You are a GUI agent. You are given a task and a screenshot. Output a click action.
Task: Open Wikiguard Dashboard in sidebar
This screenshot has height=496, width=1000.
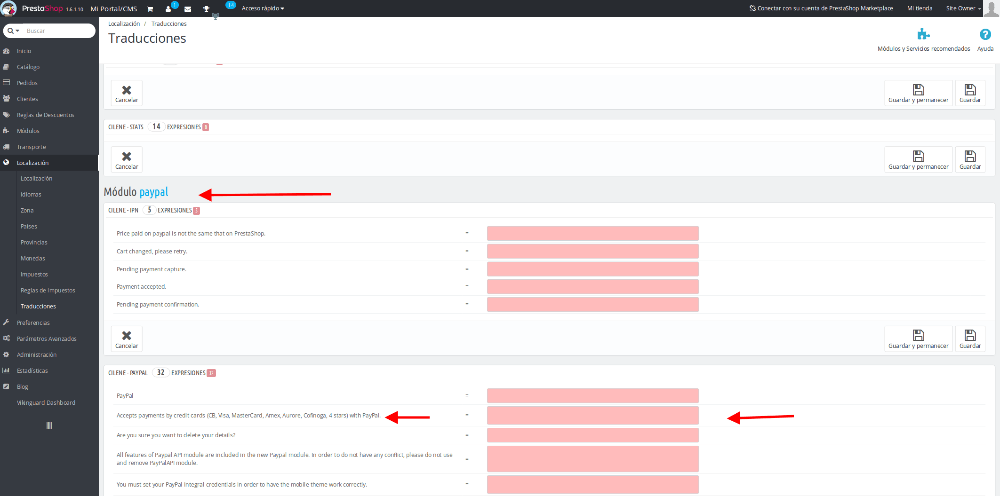pyautogui.click(x=46, y=402)
